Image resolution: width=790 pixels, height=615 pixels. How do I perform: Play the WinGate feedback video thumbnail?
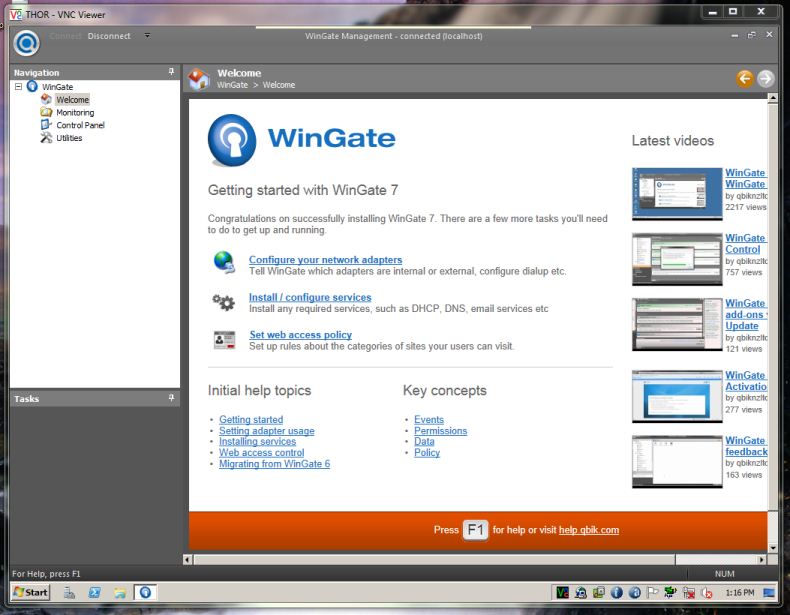(x=677, y=461)
